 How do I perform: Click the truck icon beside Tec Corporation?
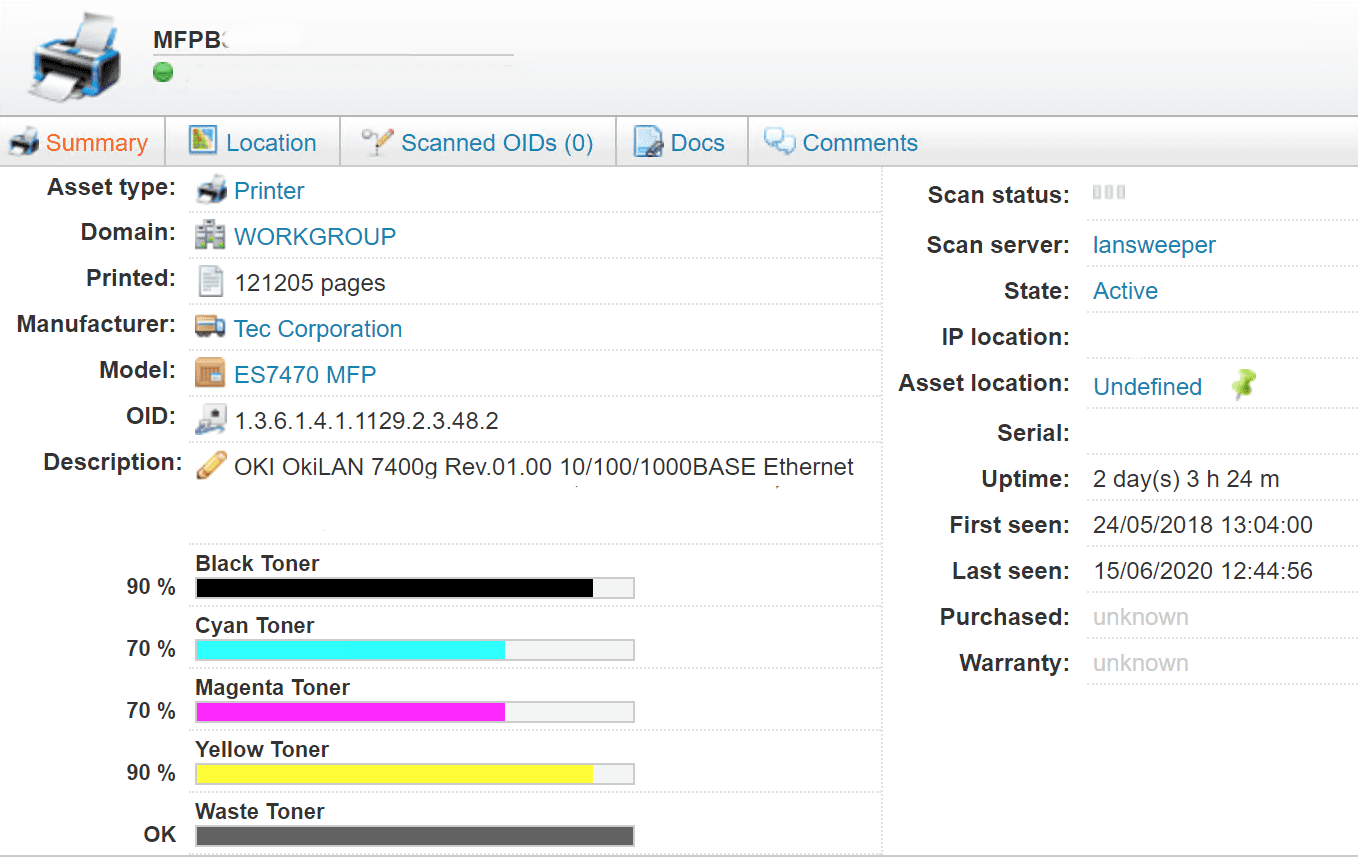coord(210,328)
